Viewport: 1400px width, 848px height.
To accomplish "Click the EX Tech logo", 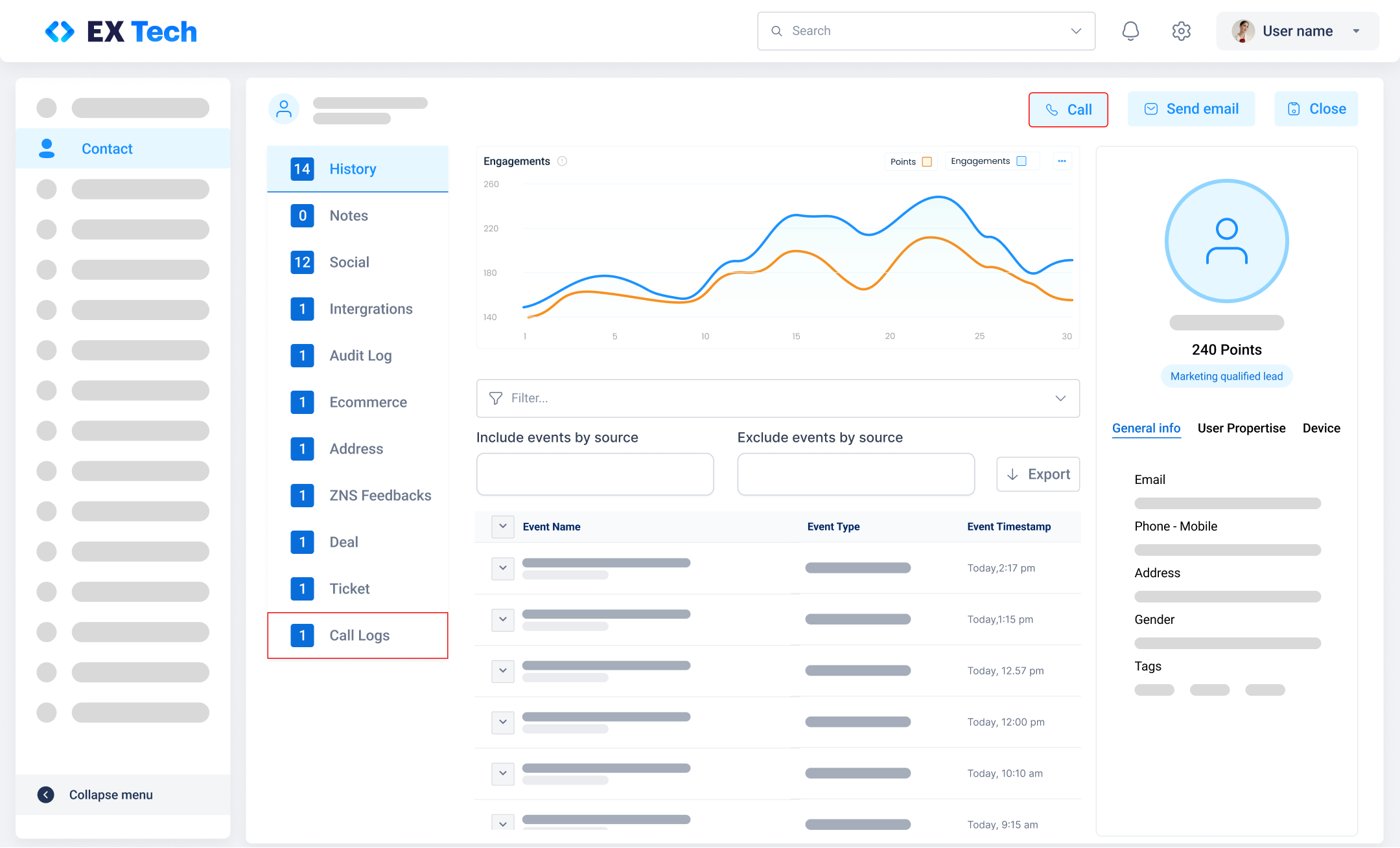I will coord(121,32).
